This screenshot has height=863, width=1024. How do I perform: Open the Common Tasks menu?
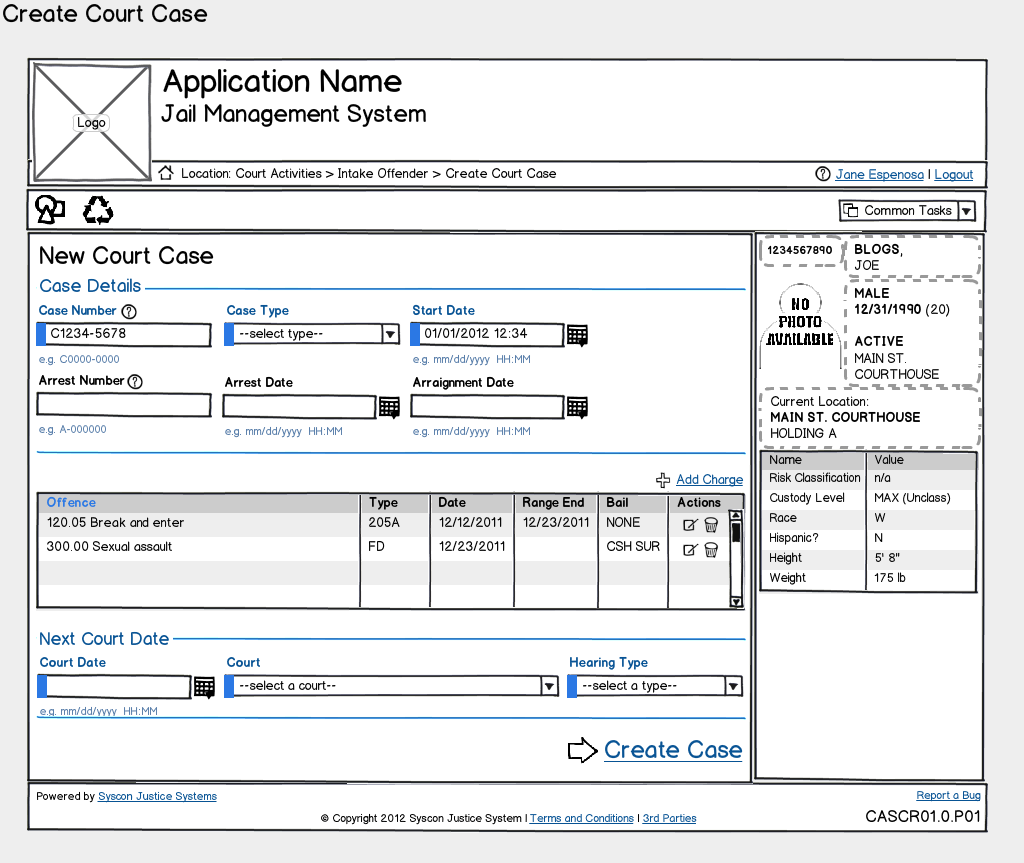(x=966, y=210)
